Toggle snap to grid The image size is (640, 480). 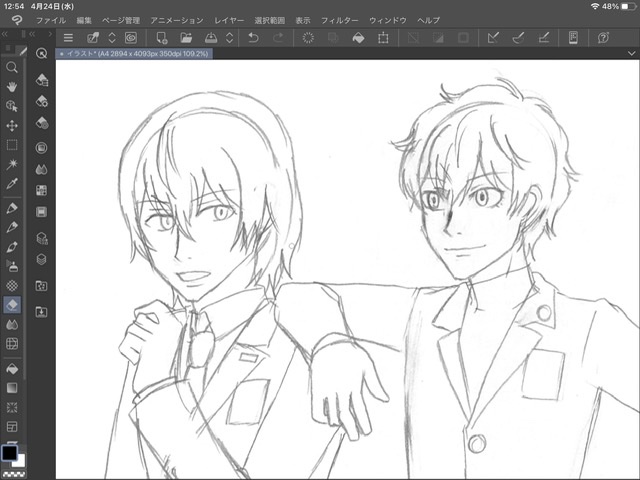point(543,38)
